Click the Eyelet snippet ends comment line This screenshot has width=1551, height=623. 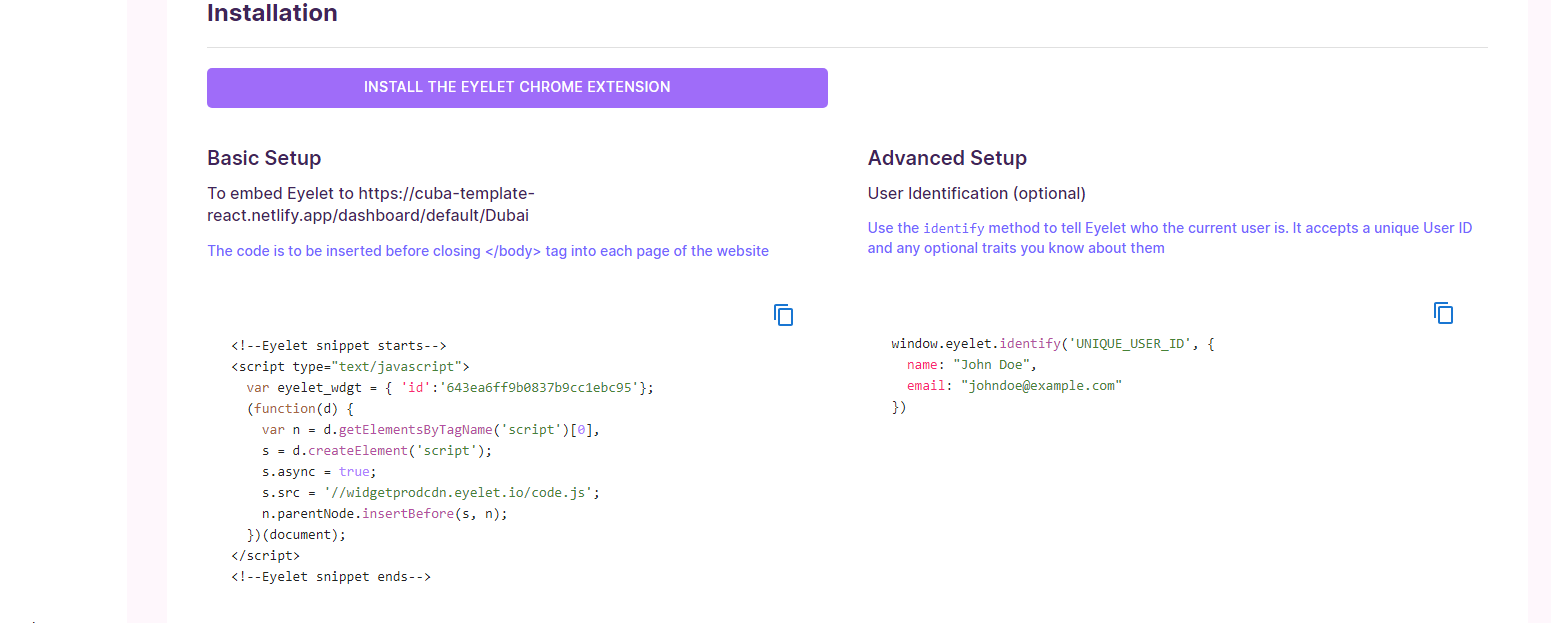coord(330,576)
